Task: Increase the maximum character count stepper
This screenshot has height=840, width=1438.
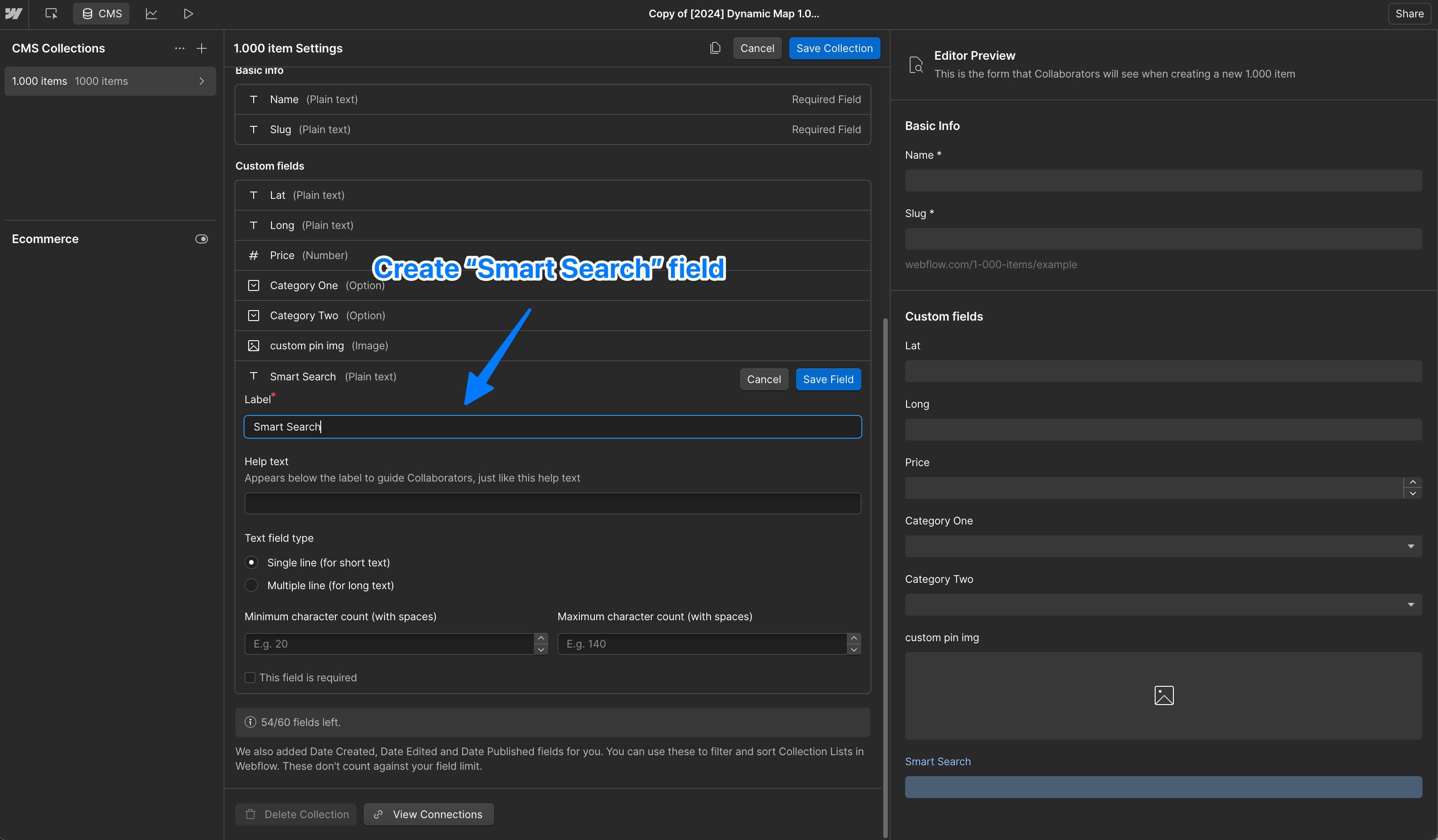Action: pos(854,638)
